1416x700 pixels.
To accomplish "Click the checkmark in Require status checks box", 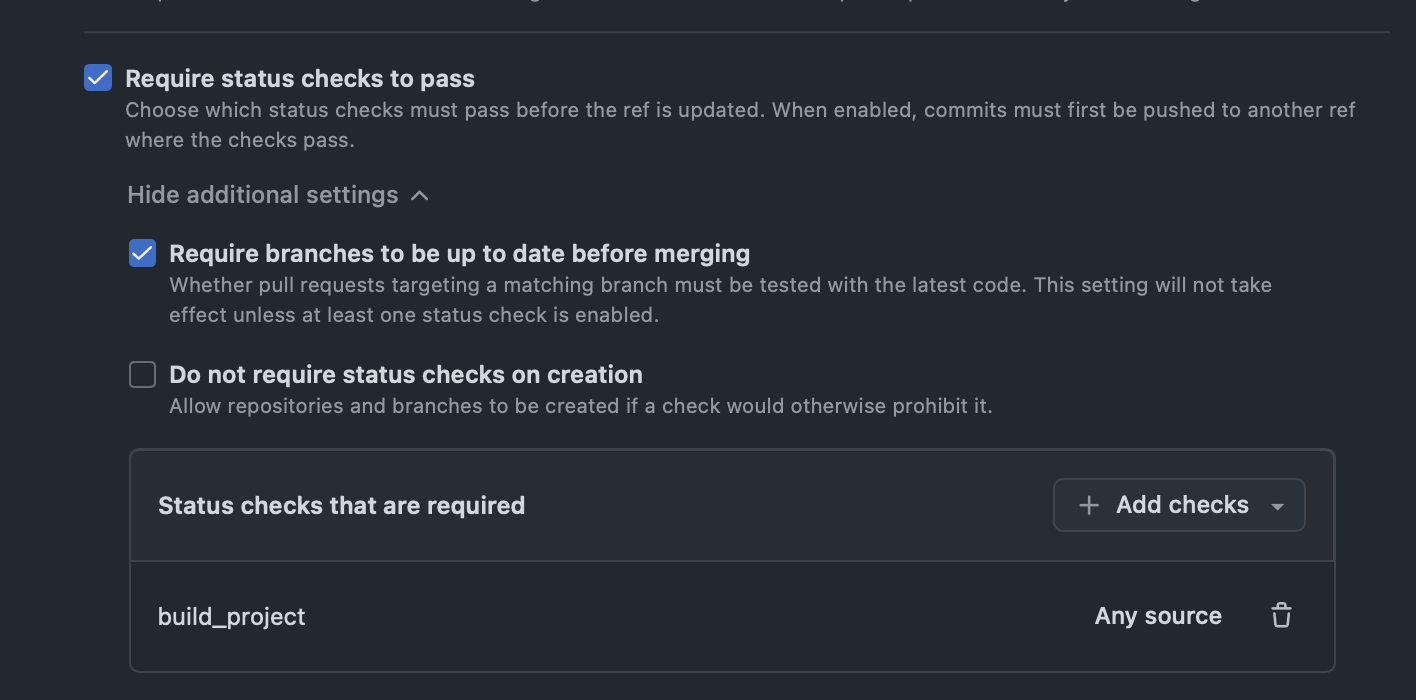I will pos(98,78).
